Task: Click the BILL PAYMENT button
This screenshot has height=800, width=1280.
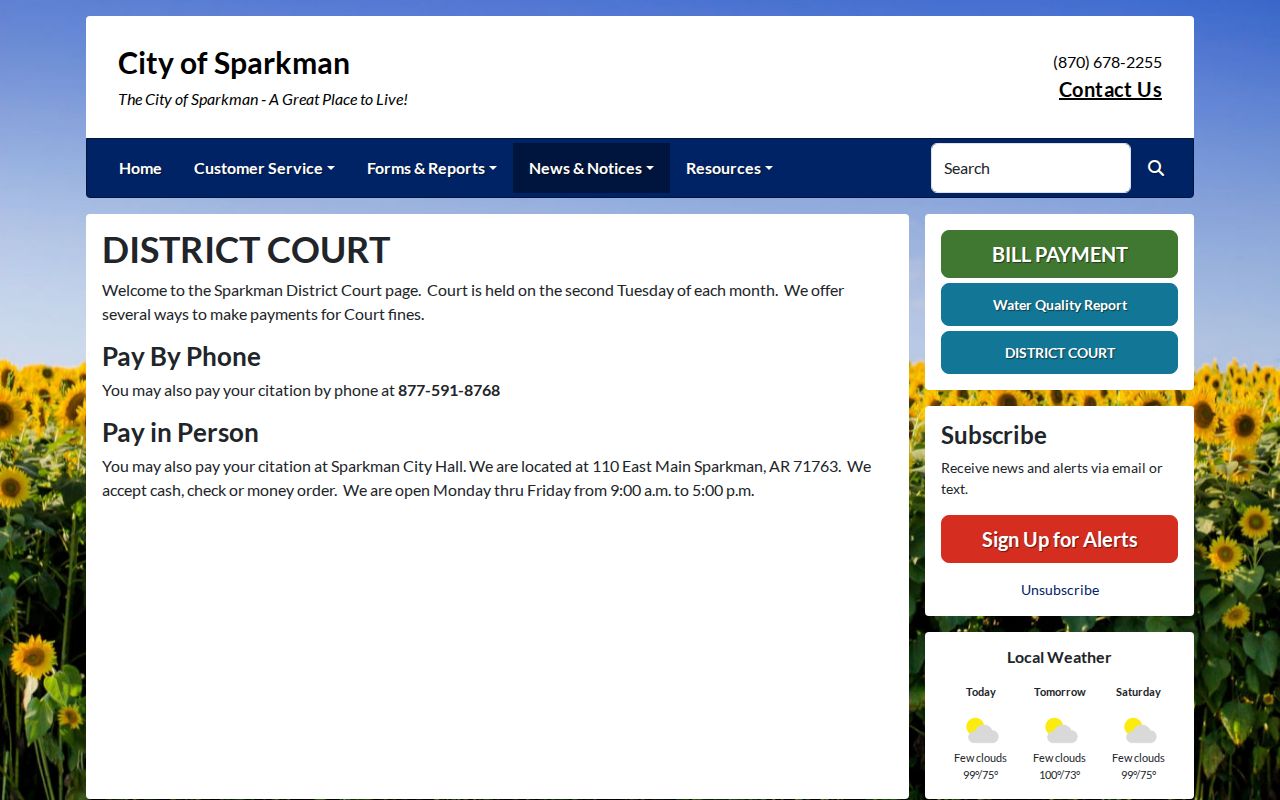Action: click(x=1059, y=254)
